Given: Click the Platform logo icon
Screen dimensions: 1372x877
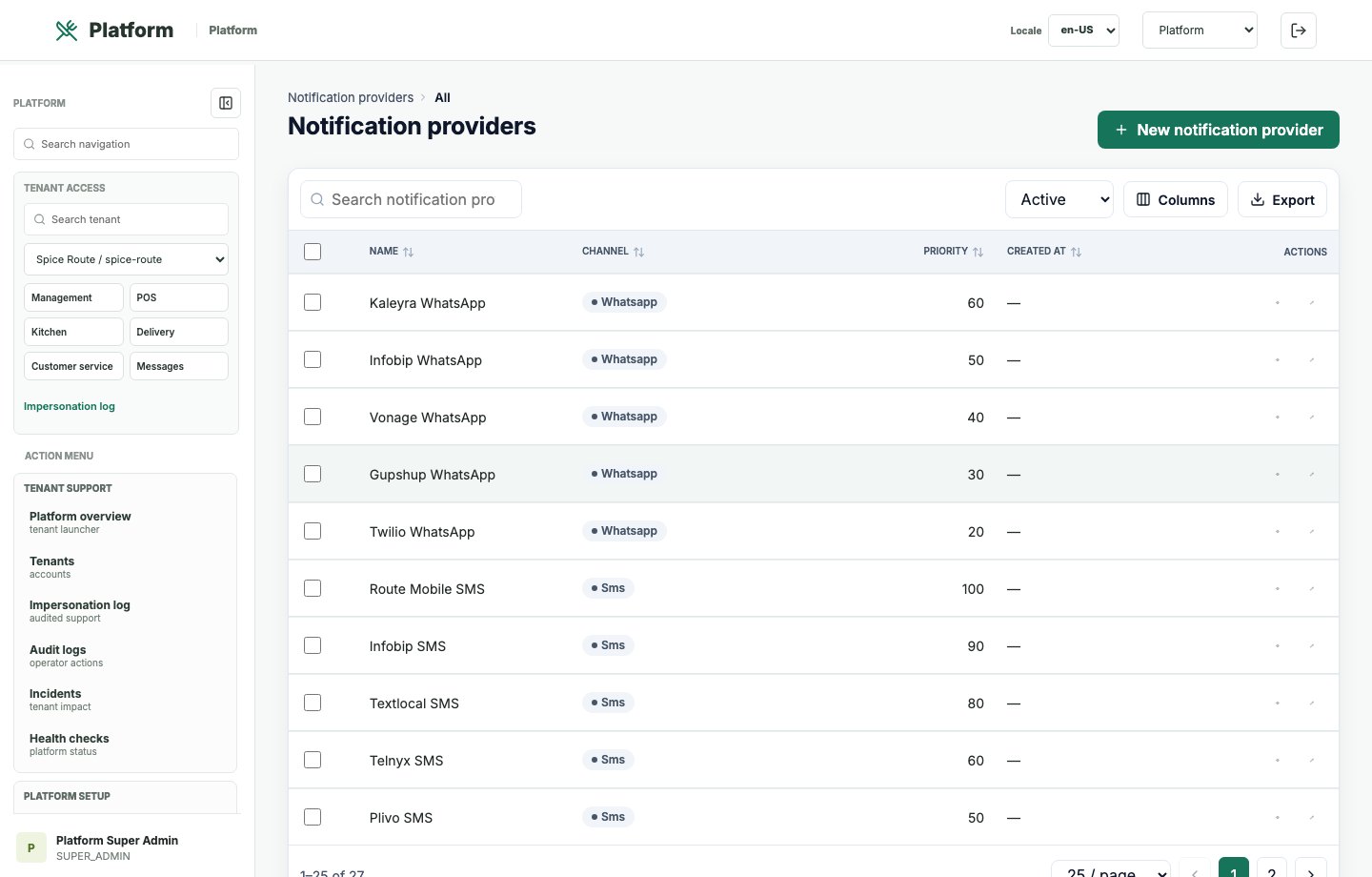Looking at the screenshot, I should (66, 31).
